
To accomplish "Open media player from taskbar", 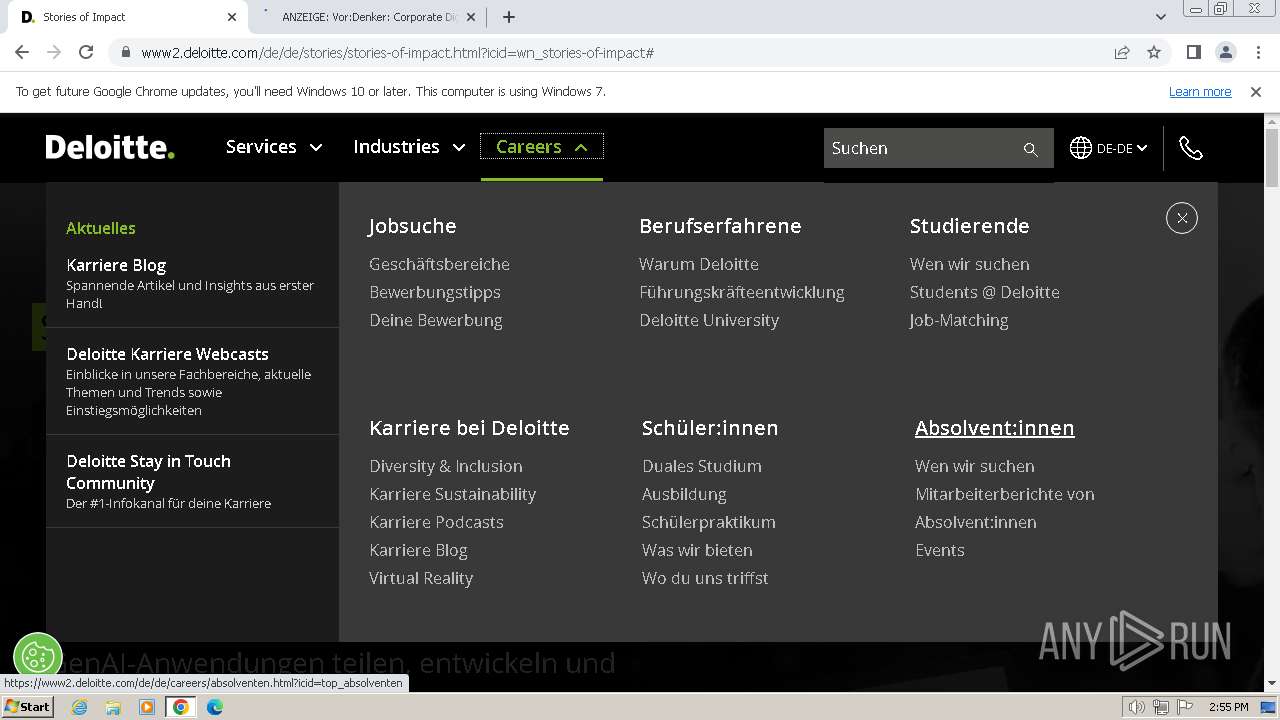I will 147,707.
